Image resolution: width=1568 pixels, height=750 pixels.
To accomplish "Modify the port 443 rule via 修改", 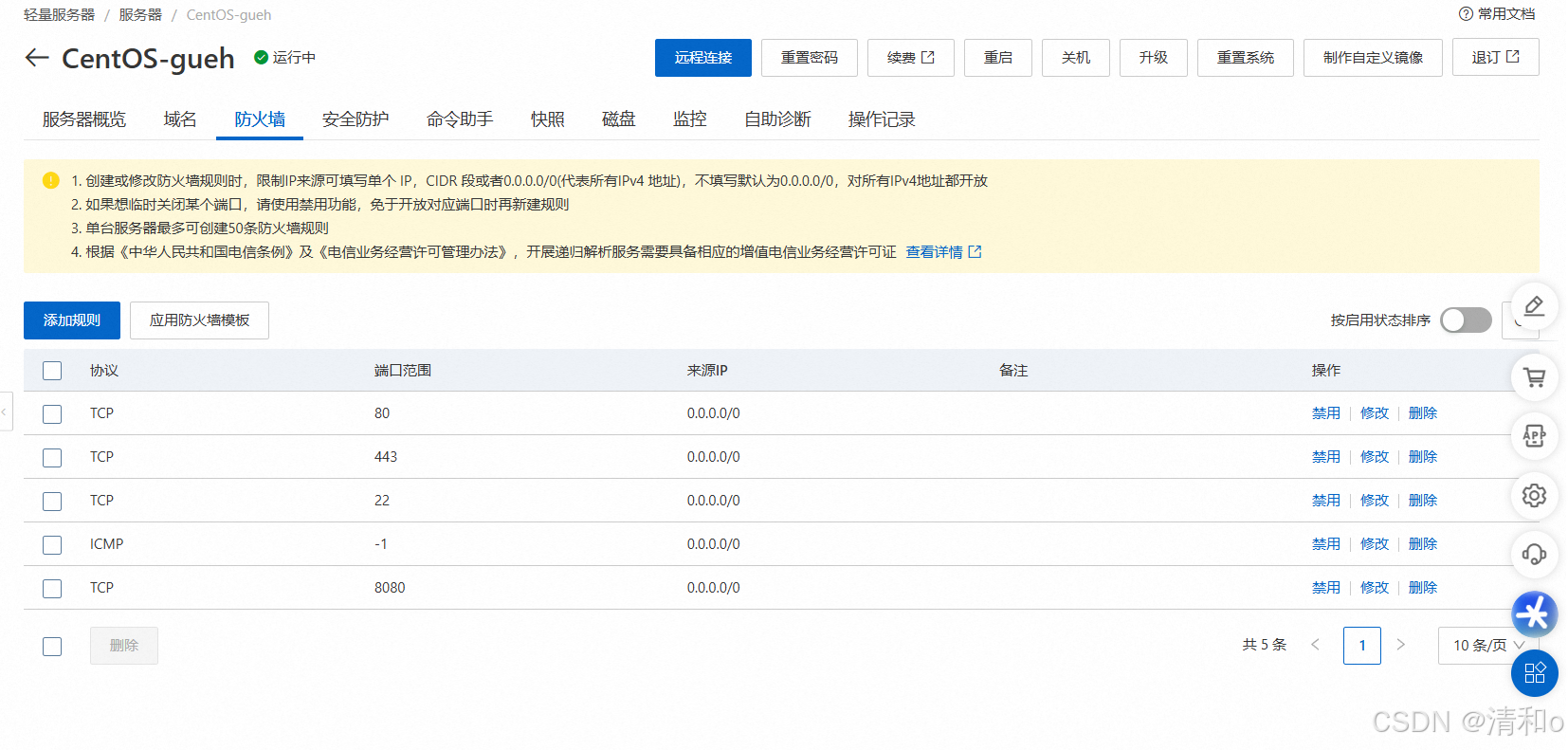I will click(1375, 457).
